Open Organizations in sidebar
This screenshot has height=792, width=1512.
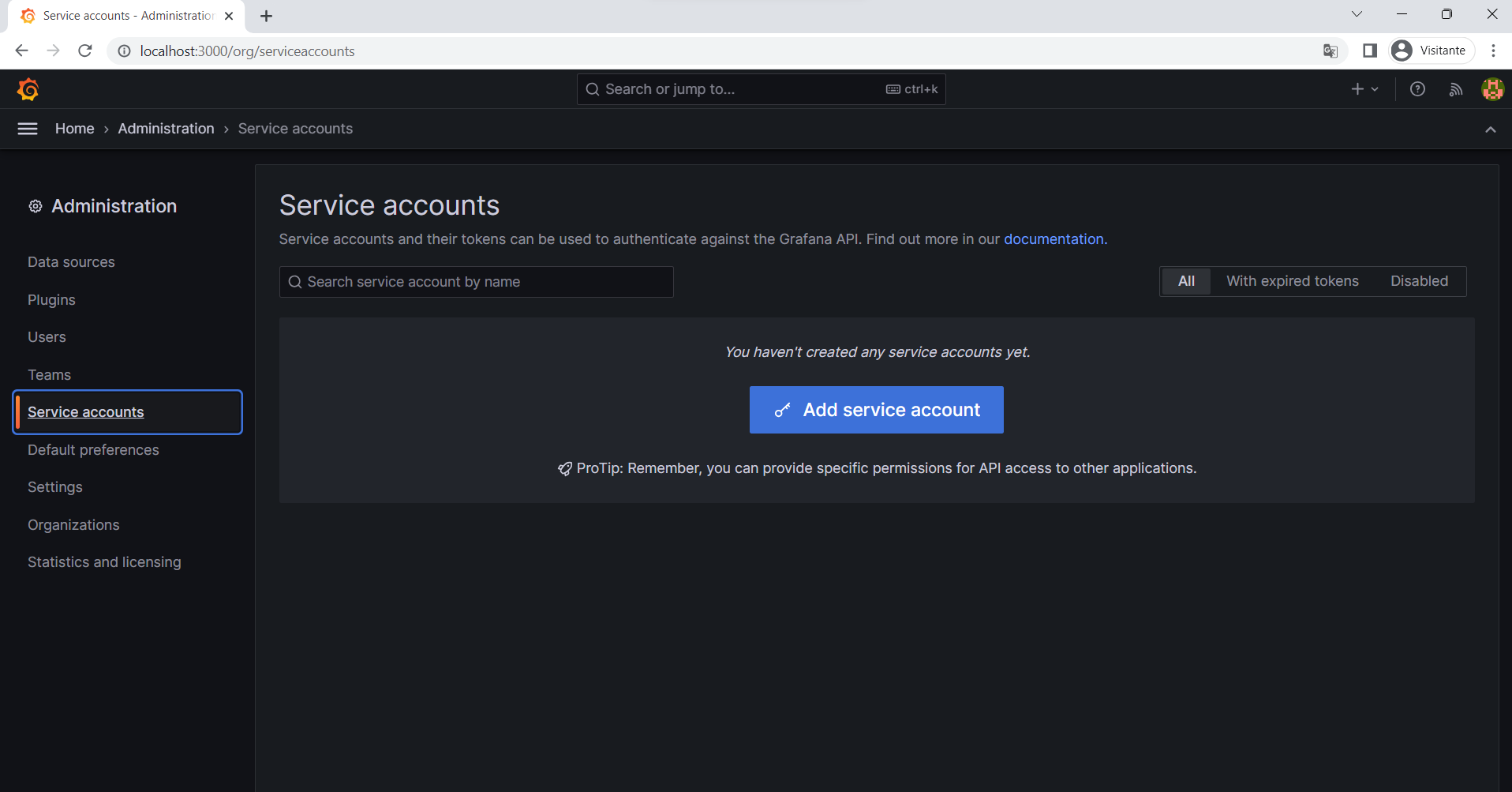[73, 525]
